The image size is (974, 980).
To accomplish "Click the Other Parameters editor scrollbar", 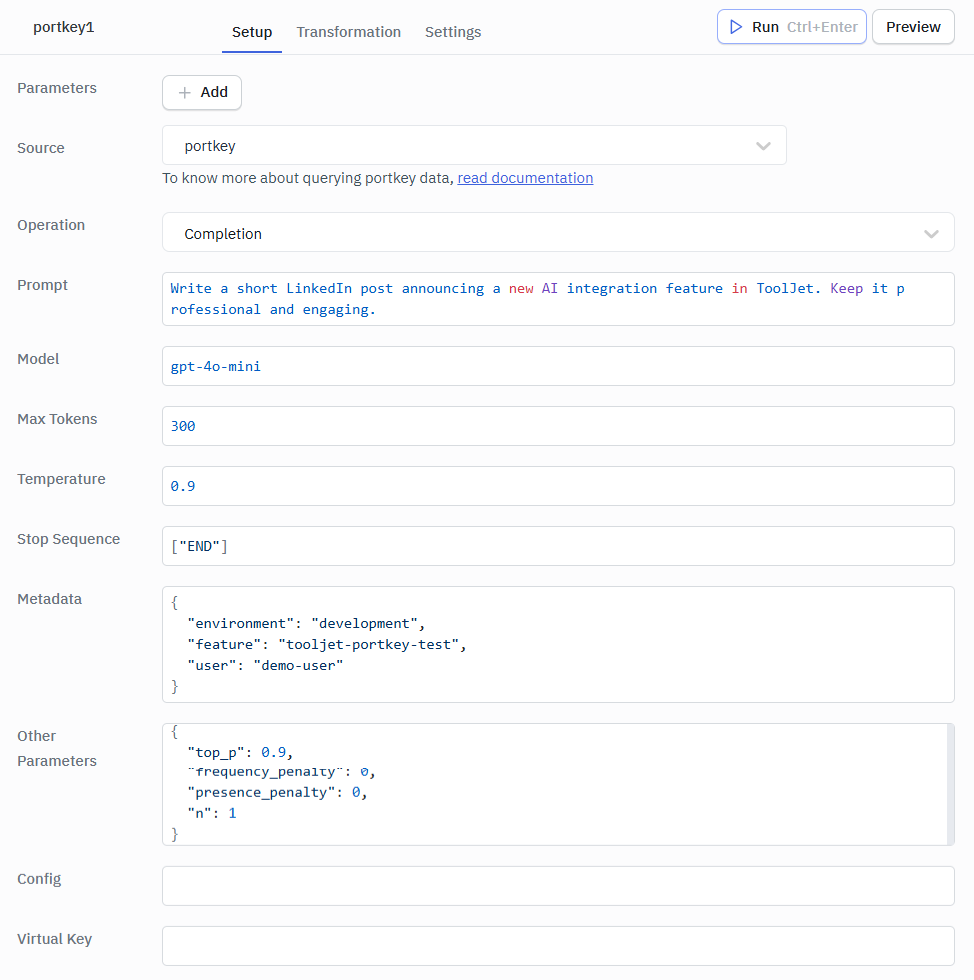I will 951,784.
